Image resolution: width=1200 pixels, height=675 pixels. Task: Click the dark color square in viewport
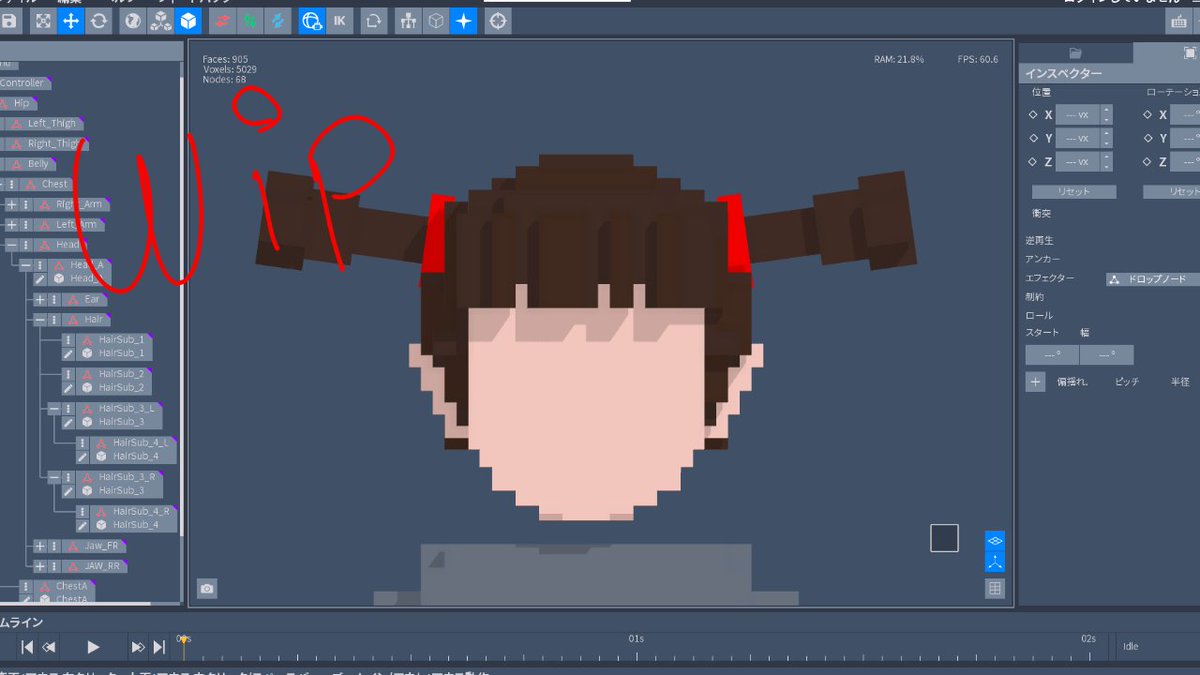[x=944, y=538]
